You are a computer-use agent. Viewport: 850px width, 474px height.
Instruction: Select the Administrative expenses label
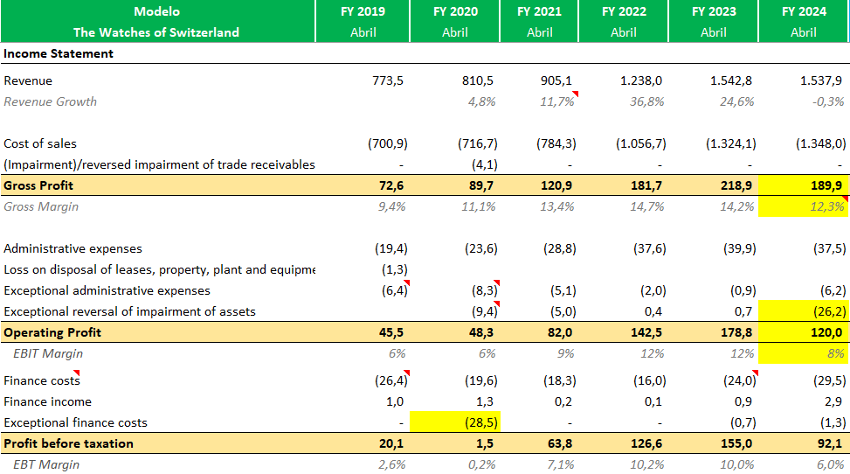[73, 249]
